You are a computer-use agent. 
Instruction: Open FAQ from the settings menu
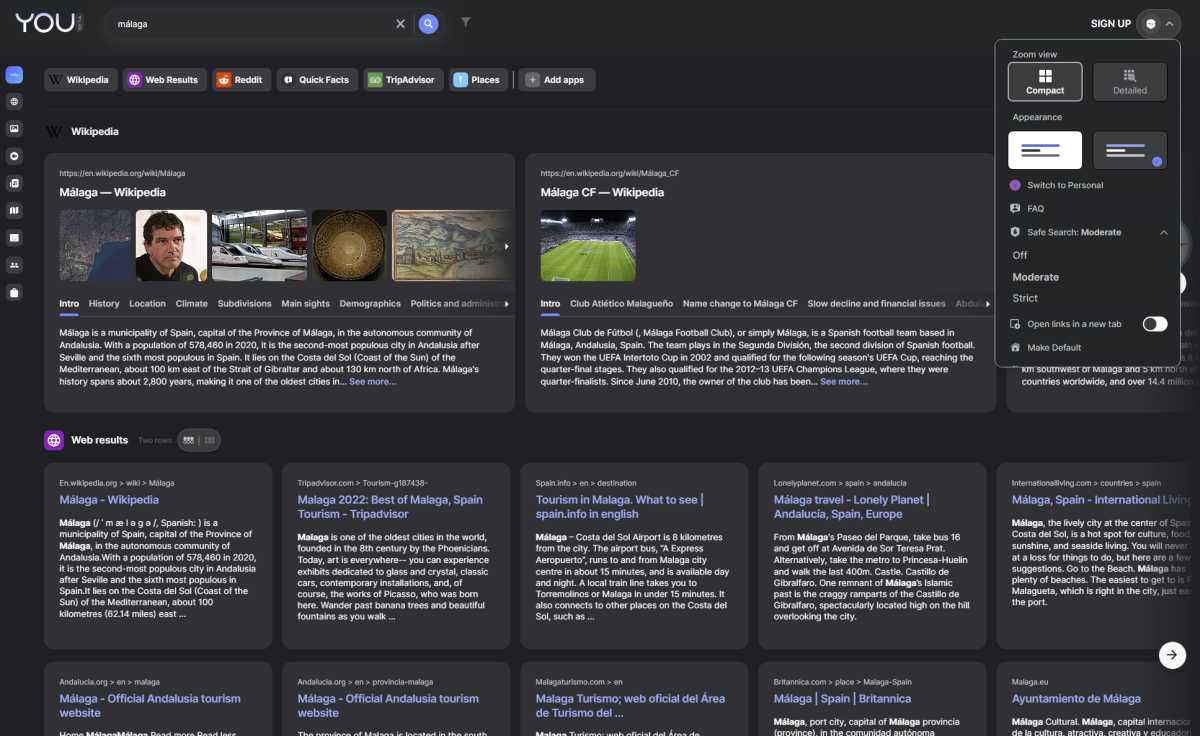[1027, 209]
